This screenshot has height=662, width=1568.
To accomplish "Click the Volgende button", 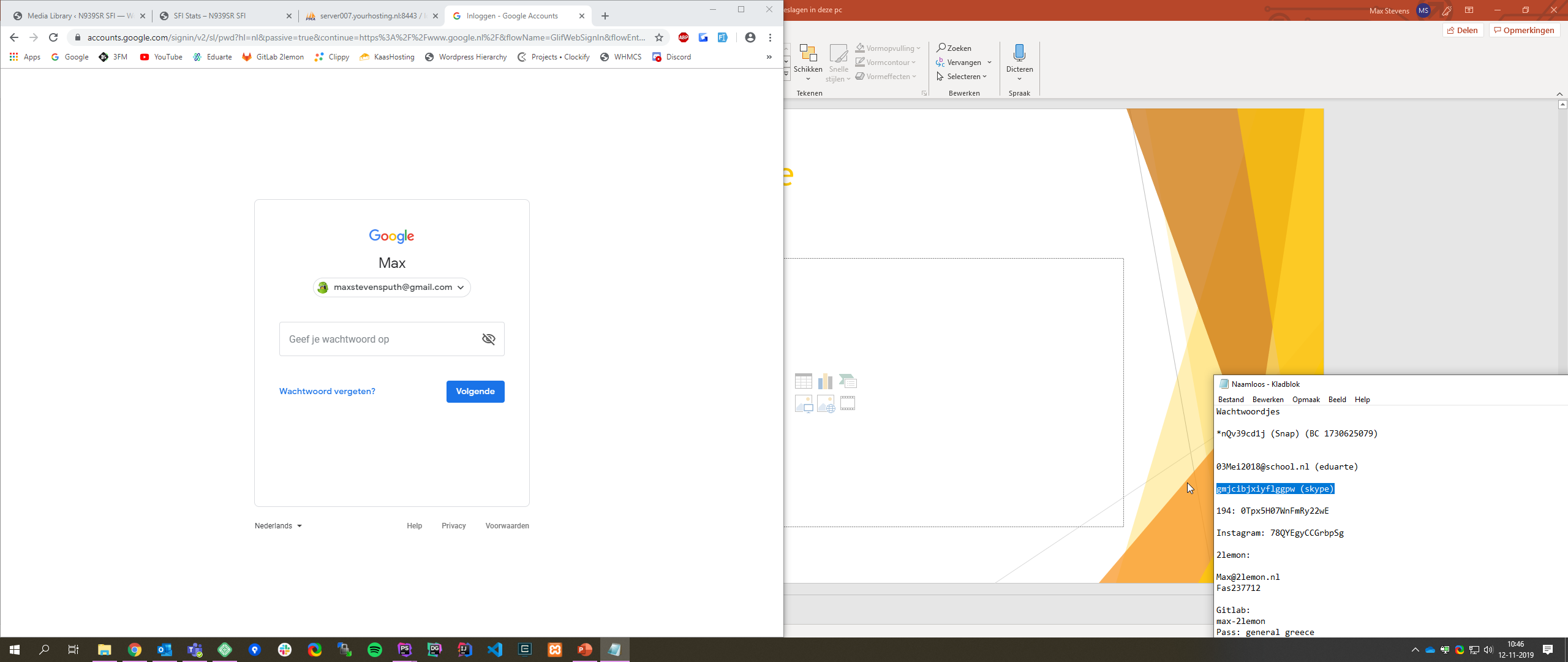I will 475,392.
